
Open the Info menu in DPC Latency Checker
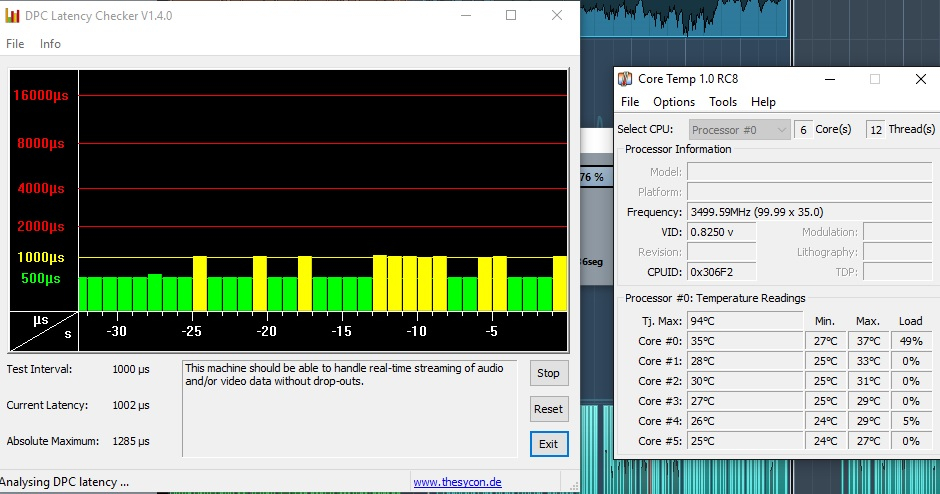tap(50, 44)
